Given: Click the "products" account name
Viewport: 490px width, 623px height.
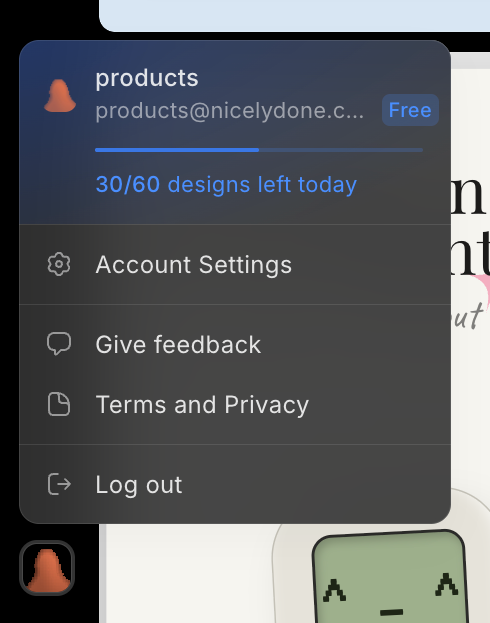Looking at the screenshot, I should coord(147,78).
